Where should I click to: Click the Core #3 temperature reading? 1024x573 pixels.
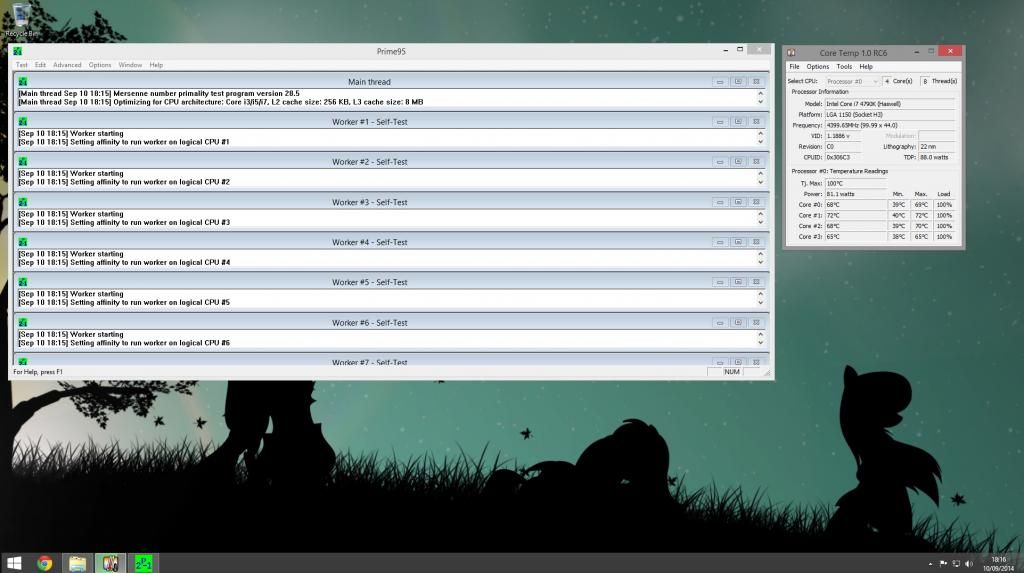[x=856, y=237]
